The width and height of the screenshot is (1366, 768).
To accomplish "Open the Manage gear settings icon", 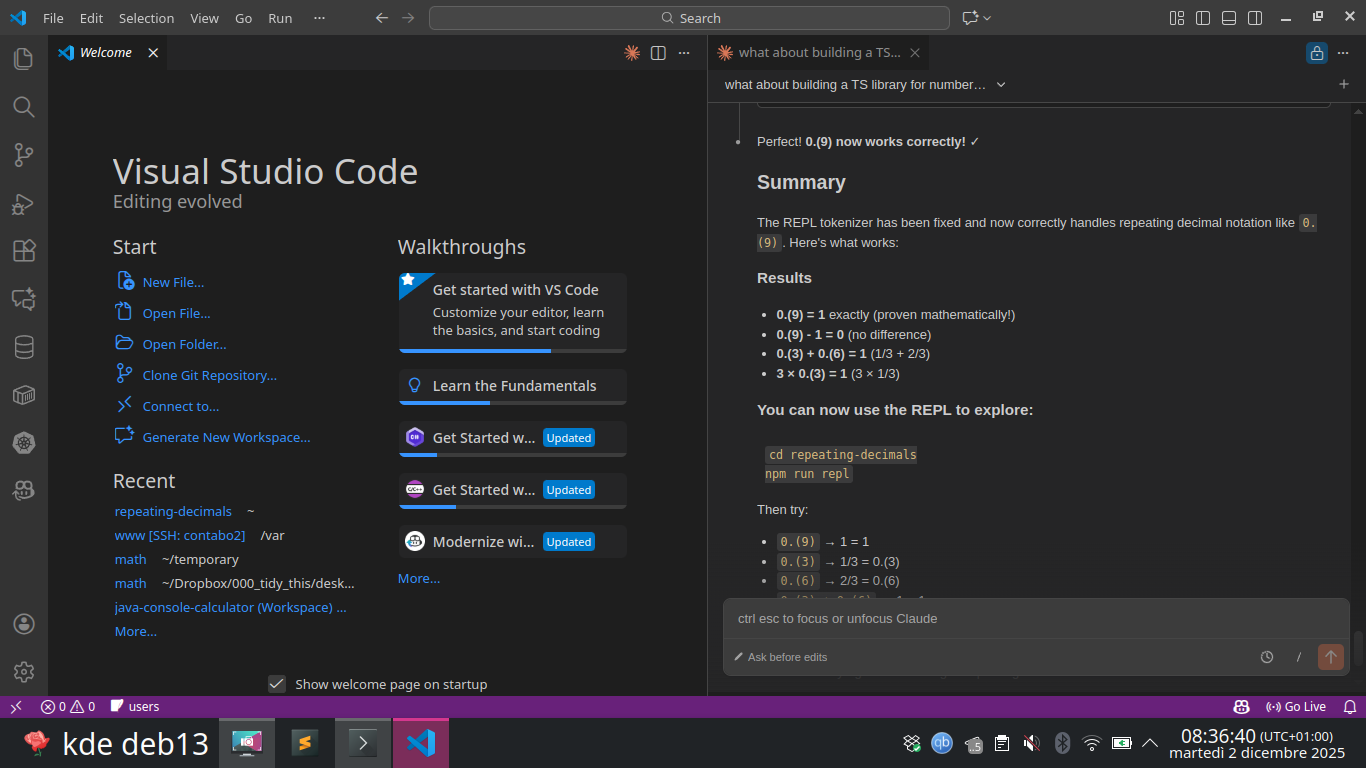I will [x=23, y=672].
